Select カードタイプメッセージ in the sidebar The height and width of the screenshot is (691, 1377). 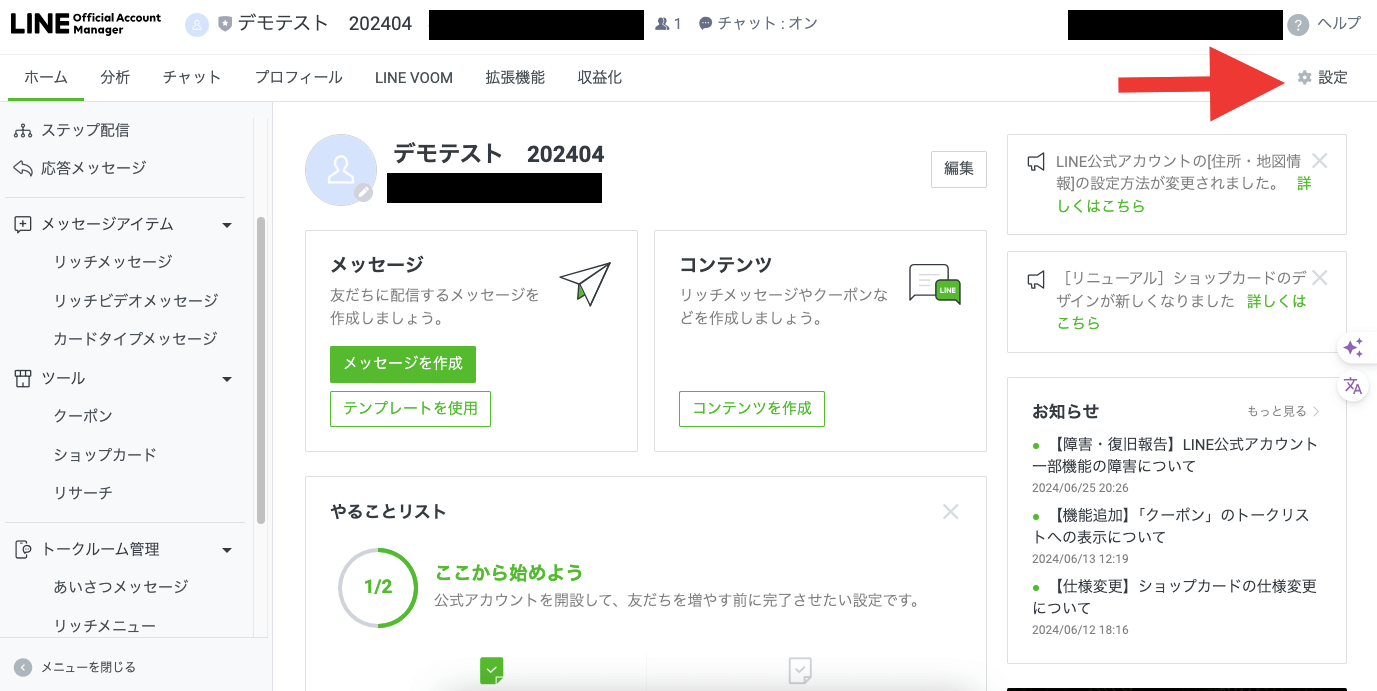tap(135, 339)
